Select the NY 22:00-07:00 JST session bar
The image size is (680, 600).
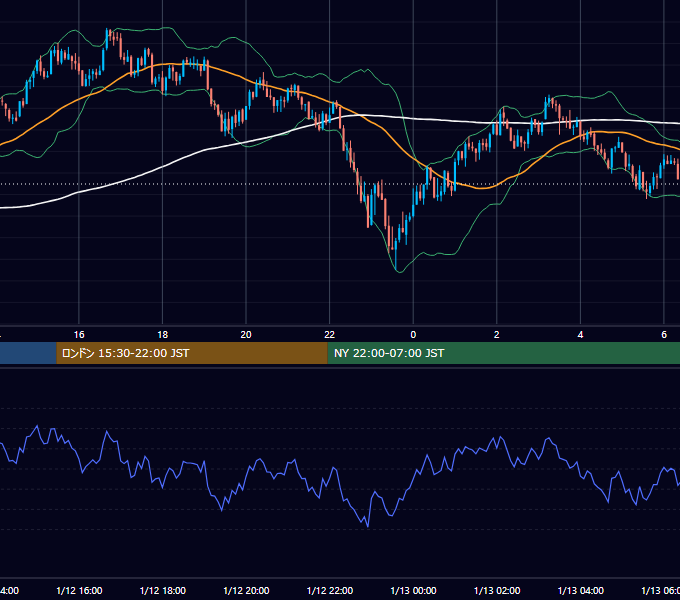click(503, 353)
